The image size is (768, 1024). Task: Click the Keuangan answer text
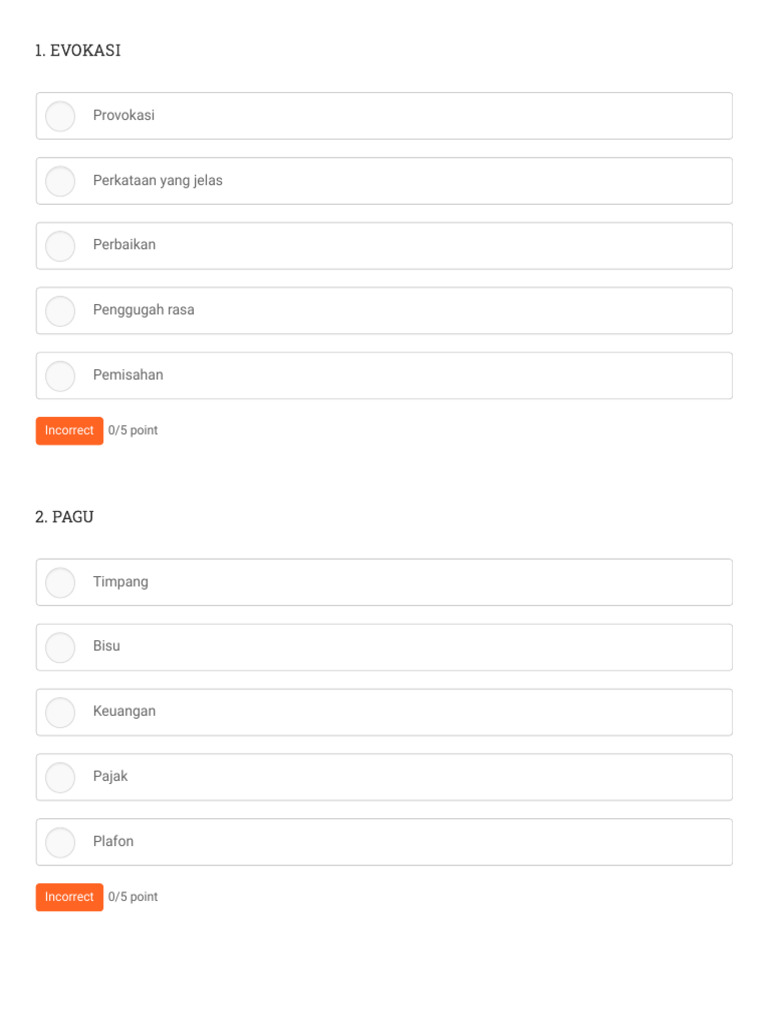tap(124, 711)
